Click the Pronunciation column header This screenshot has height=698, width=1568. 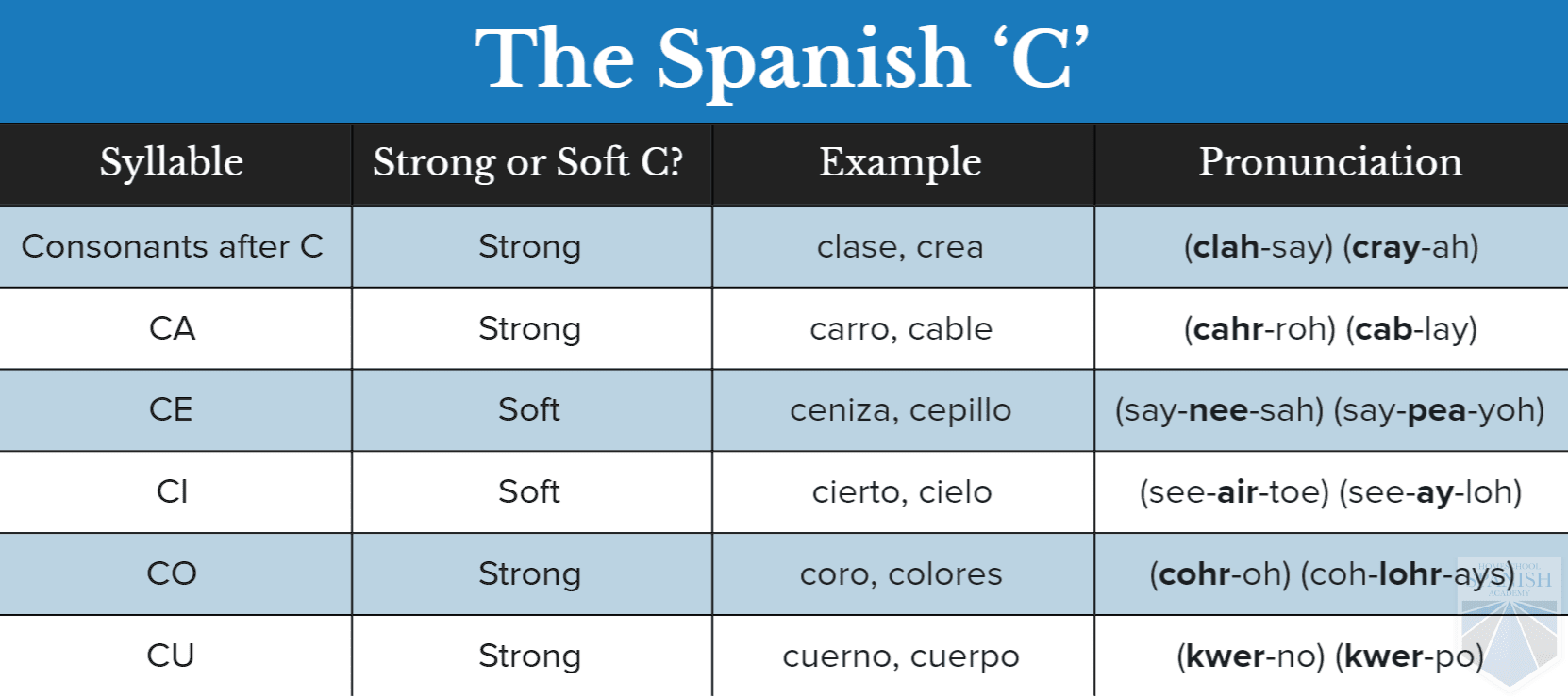point(1330,162)
